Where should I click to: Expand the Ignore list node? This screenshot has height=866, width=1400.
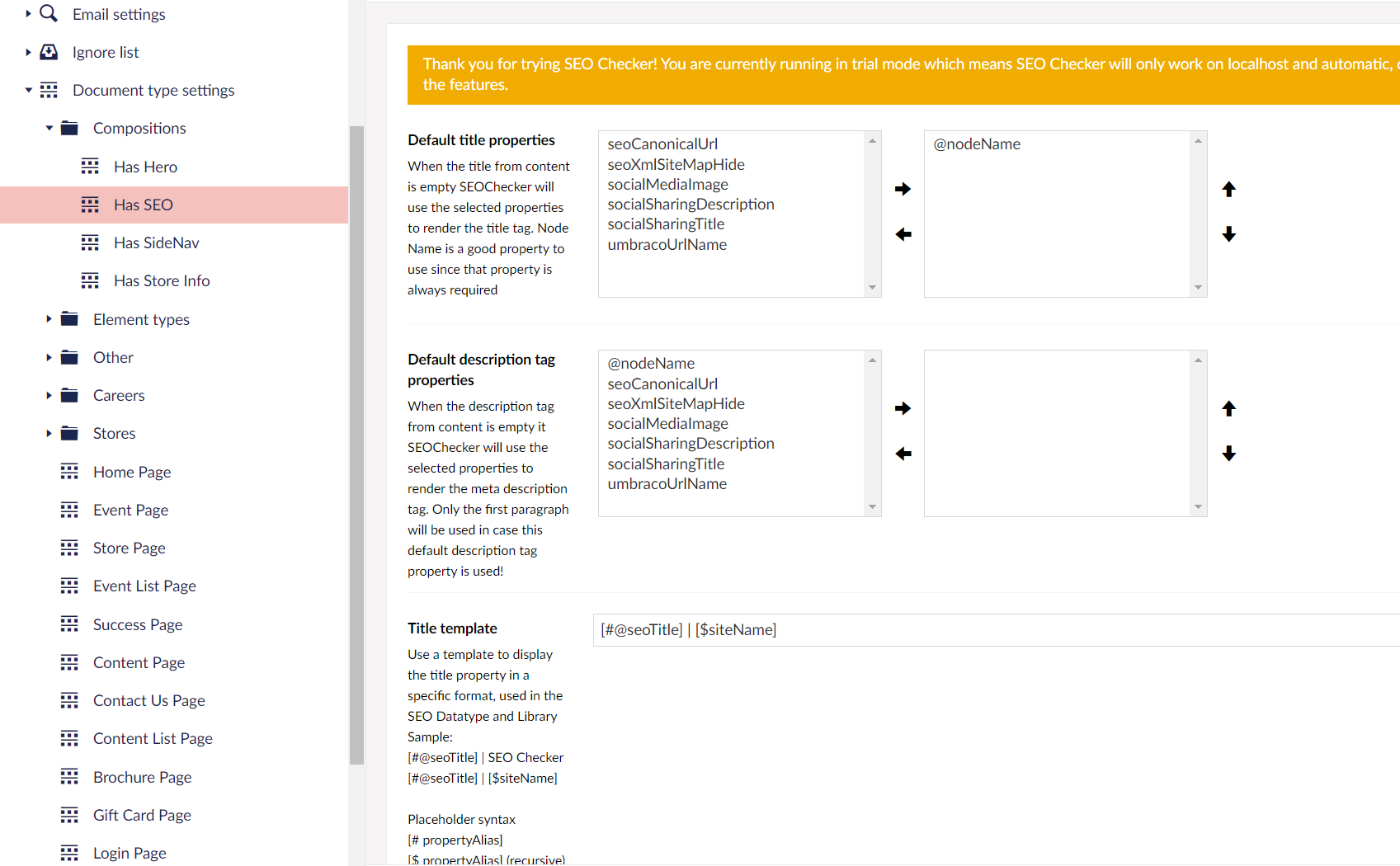28,52
